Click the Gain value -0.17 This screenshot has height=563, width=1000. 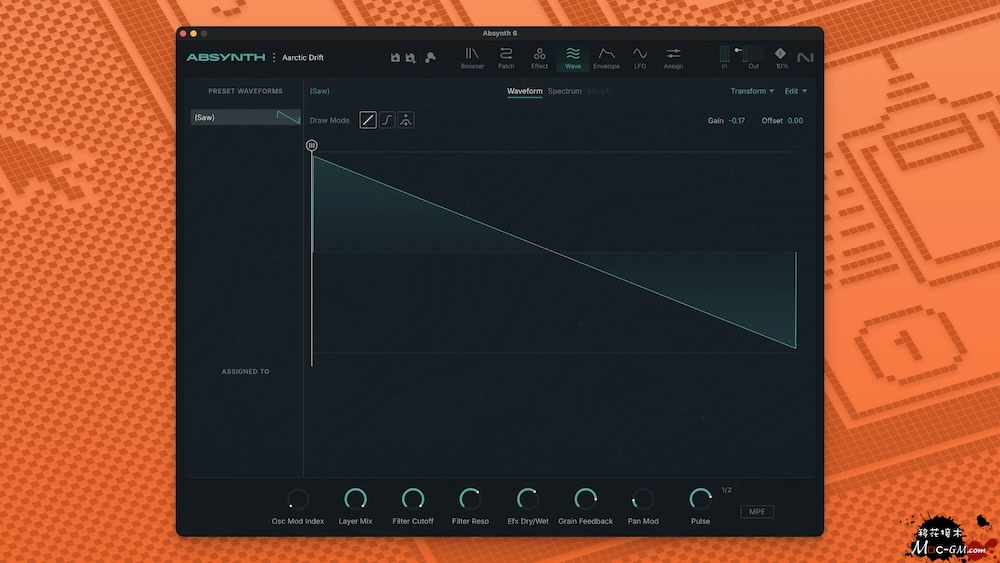737,121
